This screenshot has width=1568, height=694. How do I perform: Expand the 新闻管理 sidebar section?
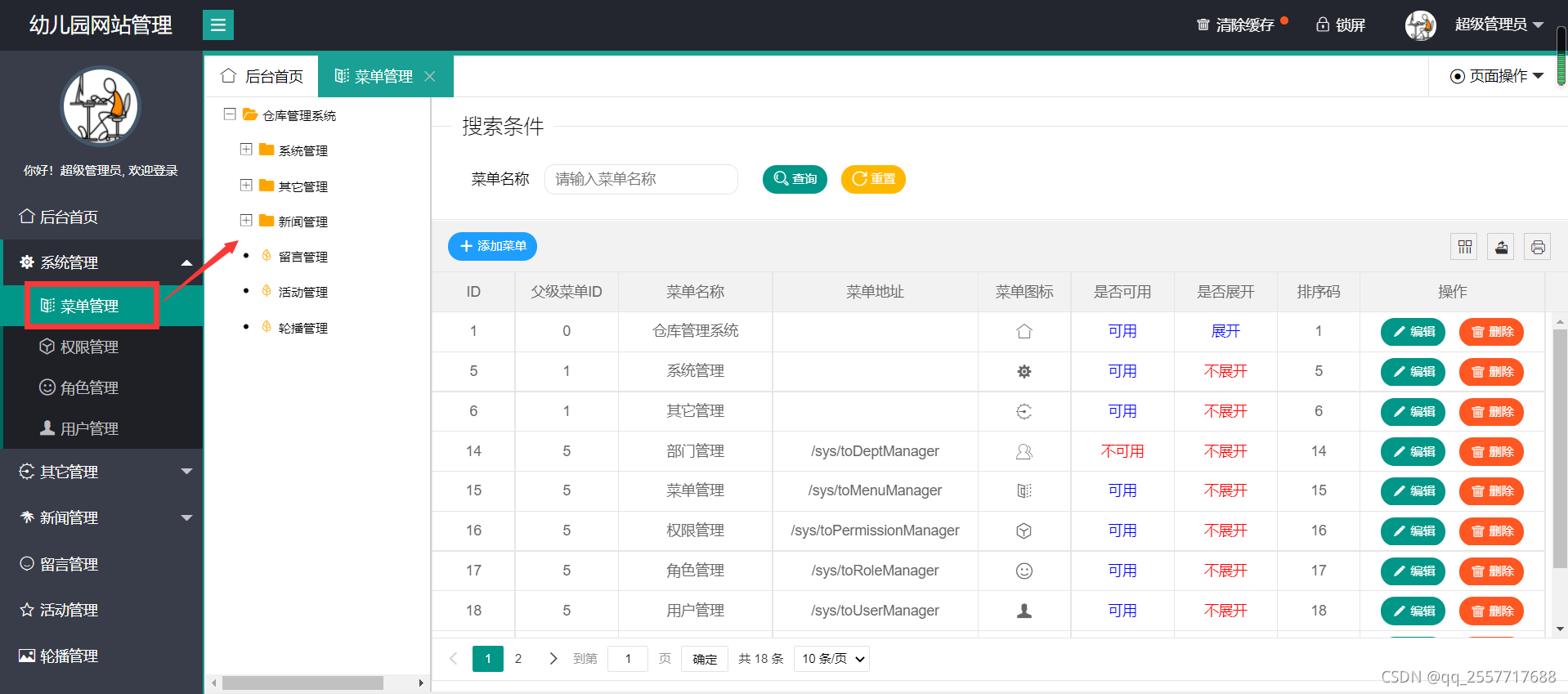[101, 517]
